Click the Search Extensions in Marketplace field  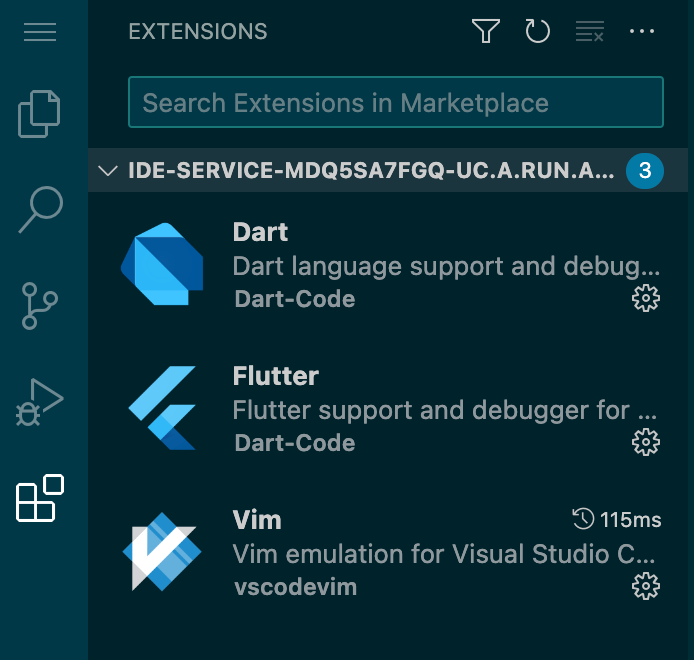[396, 102]
